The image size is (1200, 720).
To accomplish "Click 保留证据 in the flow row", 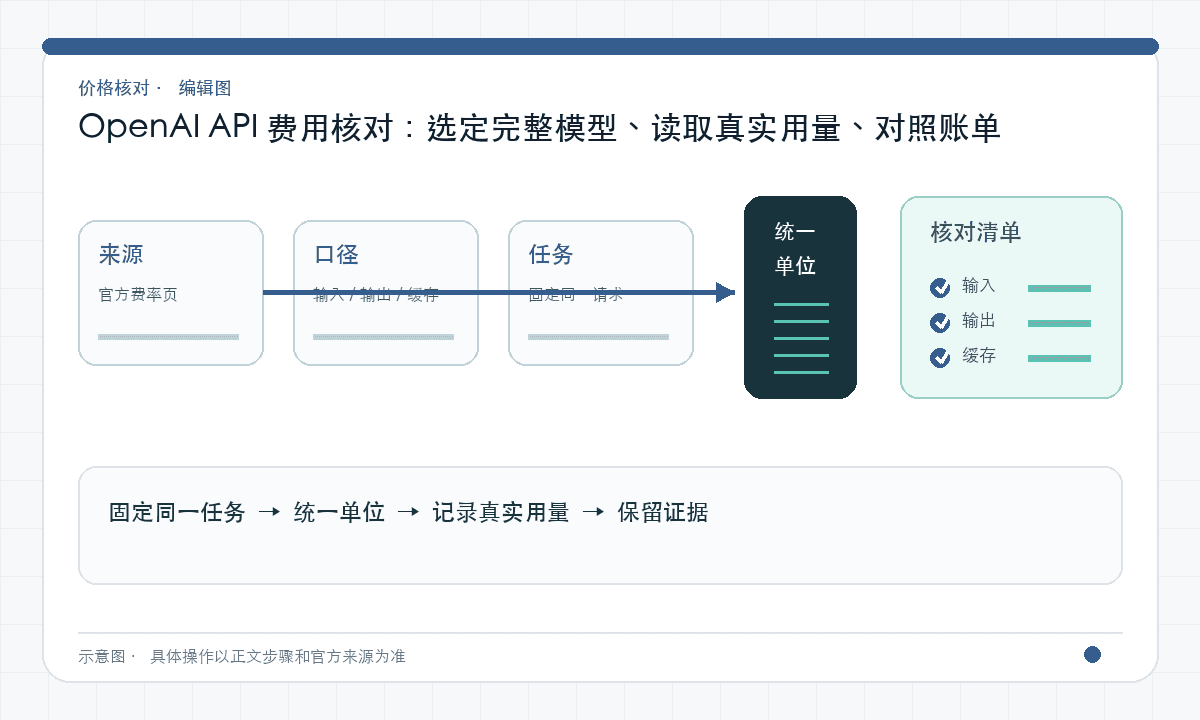I will pyautogui.click(x=663, y=513).
